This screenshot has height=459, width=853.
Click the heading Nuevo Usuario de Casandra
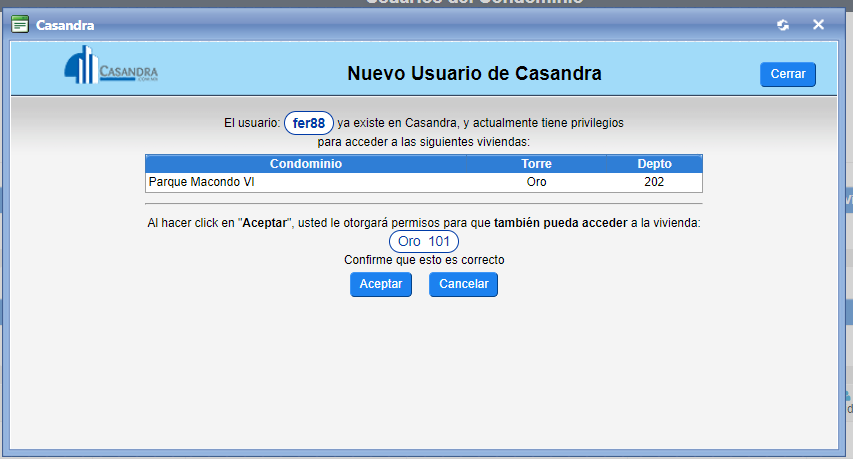coord(474,73)
